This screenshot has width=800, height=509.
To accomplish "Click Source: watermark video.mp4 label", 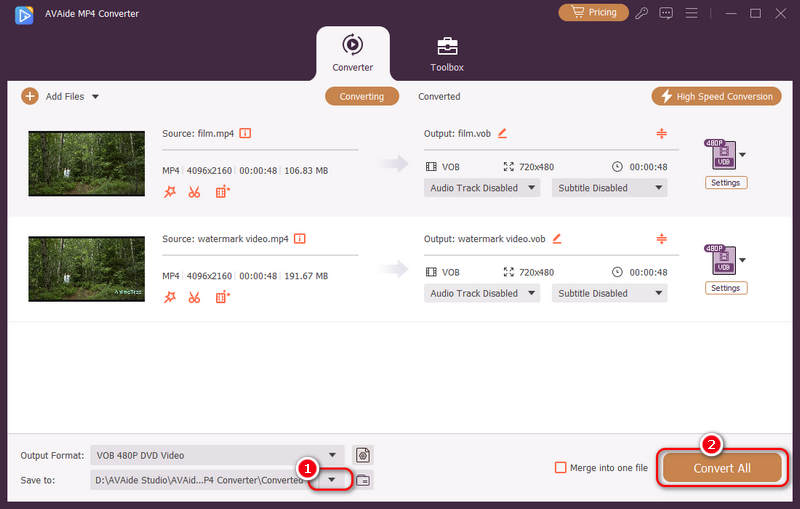I will click(x=225, y=239).
